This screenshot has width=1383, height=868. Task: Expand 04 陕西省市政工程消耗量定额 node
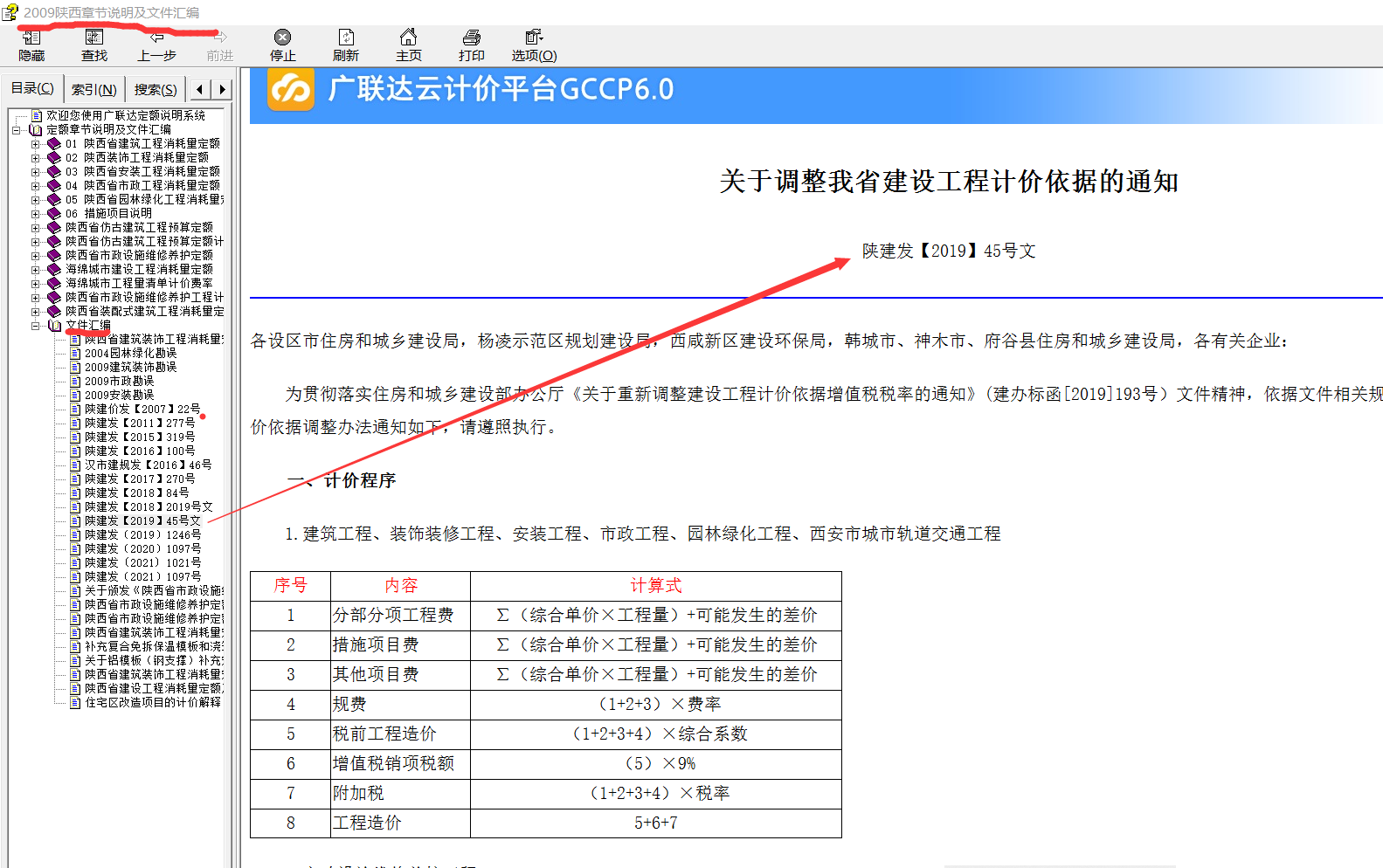coord(36,186)
